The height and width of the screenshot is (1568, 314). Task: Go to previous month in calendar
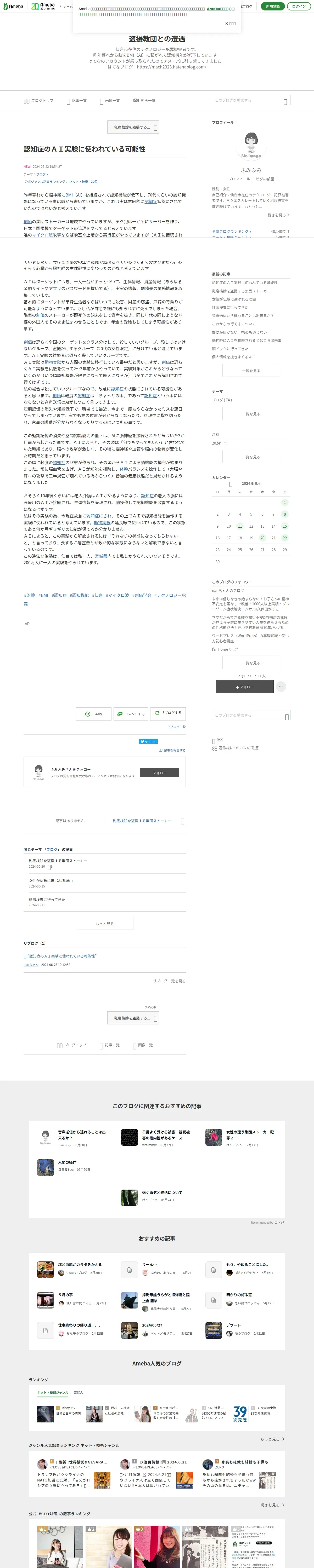click(x=231, y=484)
